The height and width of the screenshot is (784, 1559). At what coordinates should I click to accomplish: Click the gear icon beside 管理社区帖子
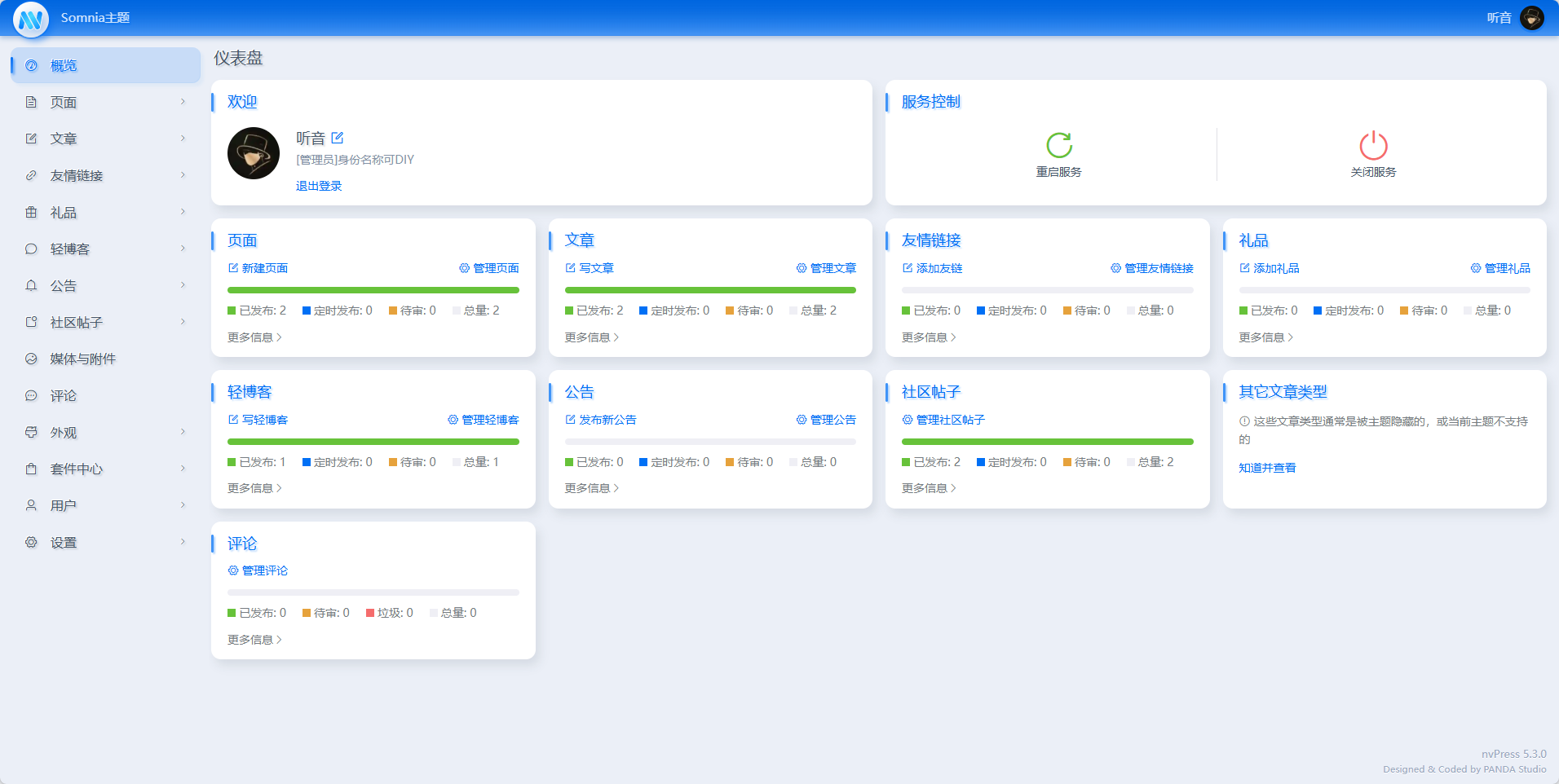(x=908, y=420)
